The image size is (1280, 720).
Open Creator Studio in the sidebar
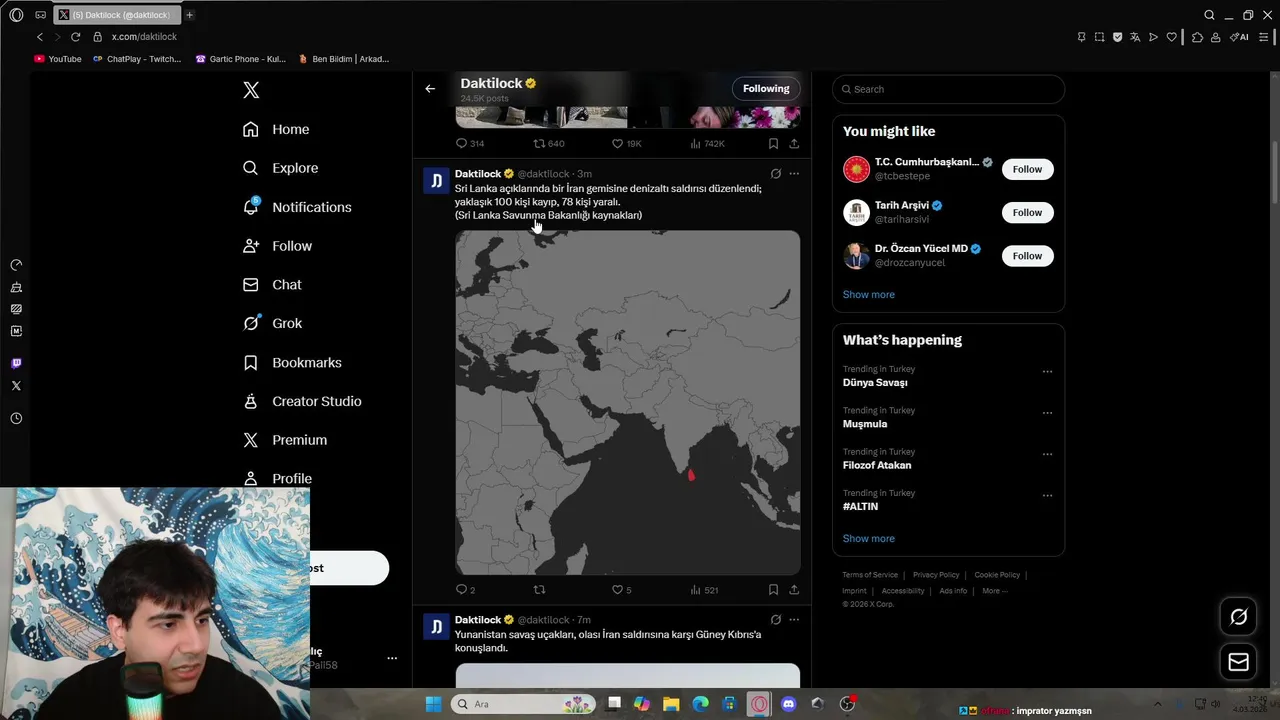coord(302,401)
